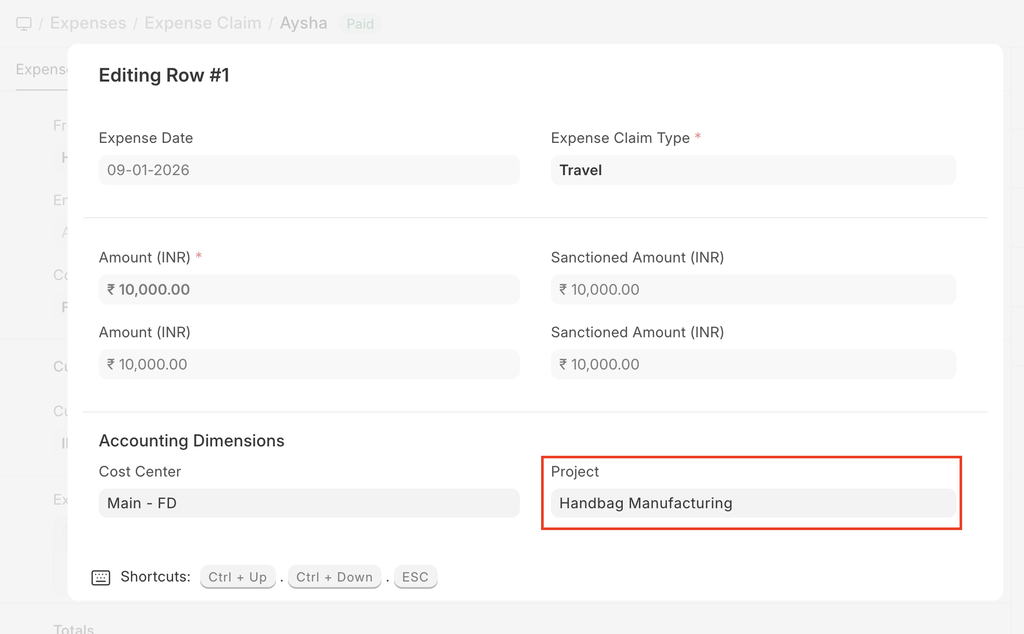Click the desktop home icon in breadcrumb
This screenshot has width=1024, height=634.
24,23
